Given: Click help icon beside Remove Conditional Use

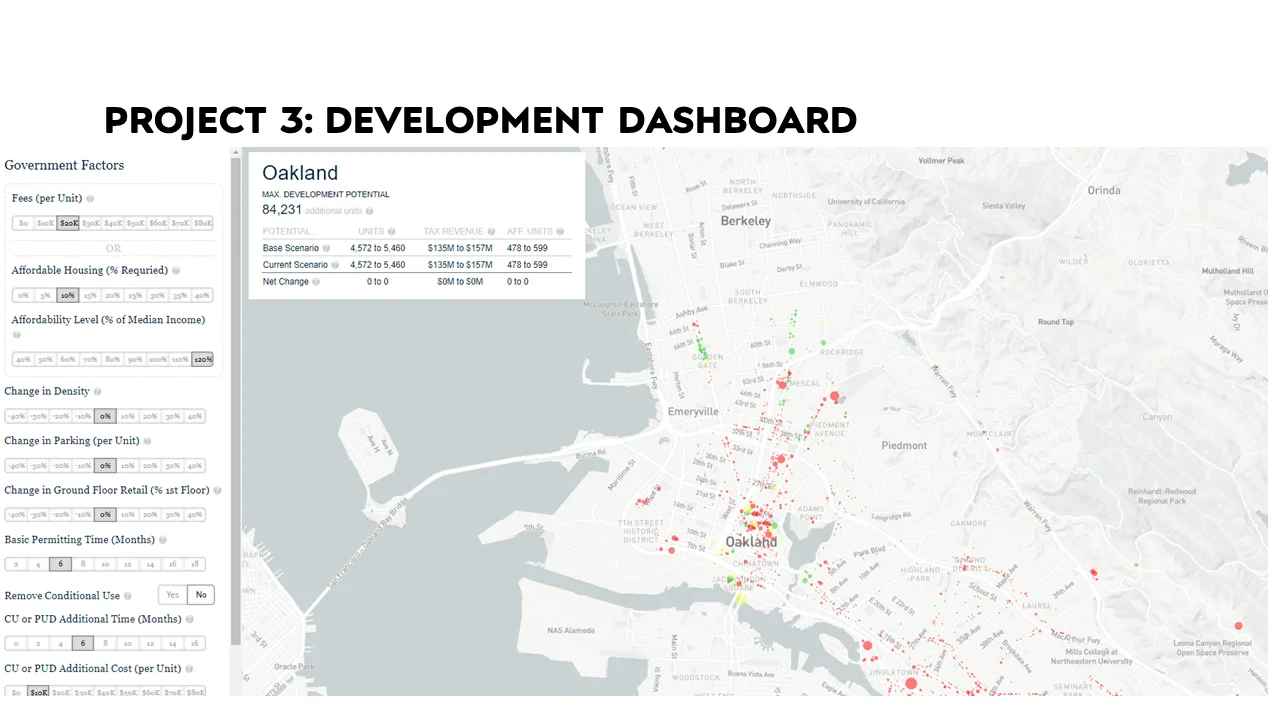Looking at the screenshot, I should pos(127,596).
